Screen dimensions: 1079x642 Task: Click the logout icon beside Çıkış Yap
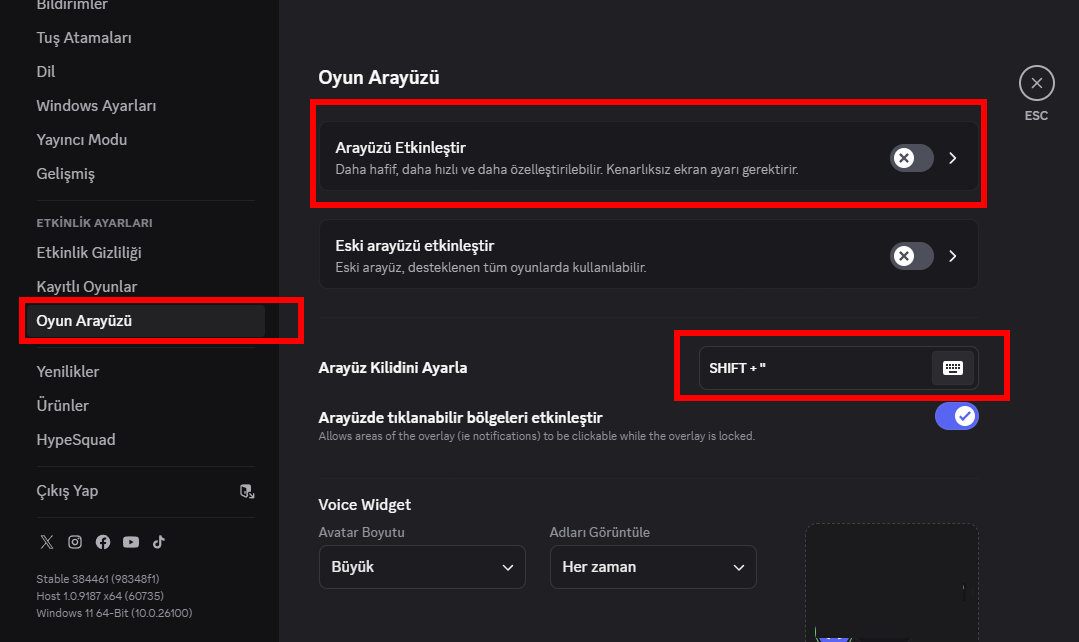click(x=247, y=491)
